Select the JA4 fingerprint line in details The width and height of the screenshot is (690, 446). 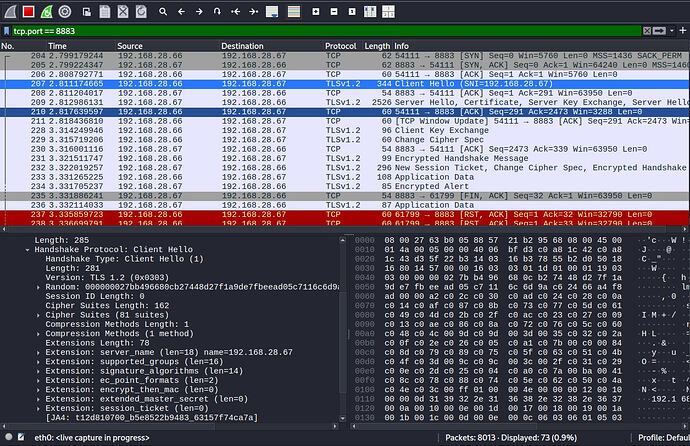tap(152, 417)
